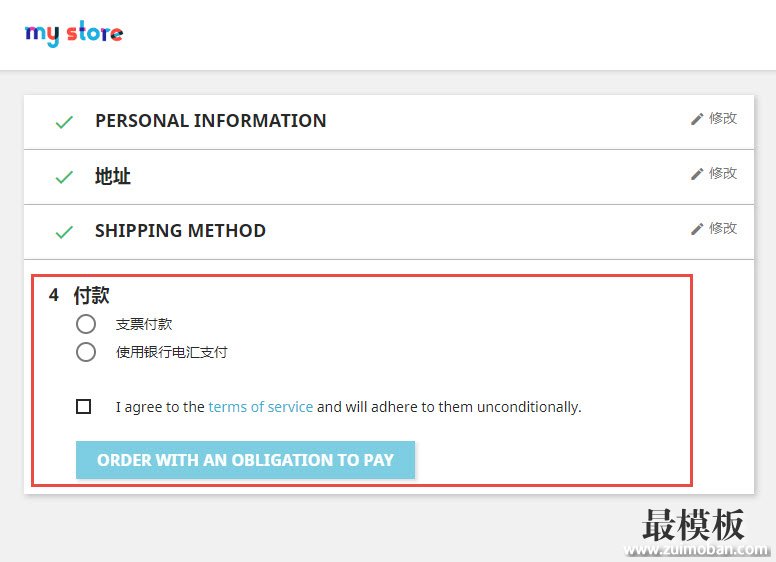Screen dimensions: 776x562
Task: Click the pencil icon beside Personal Information
Action: point(697,119)
